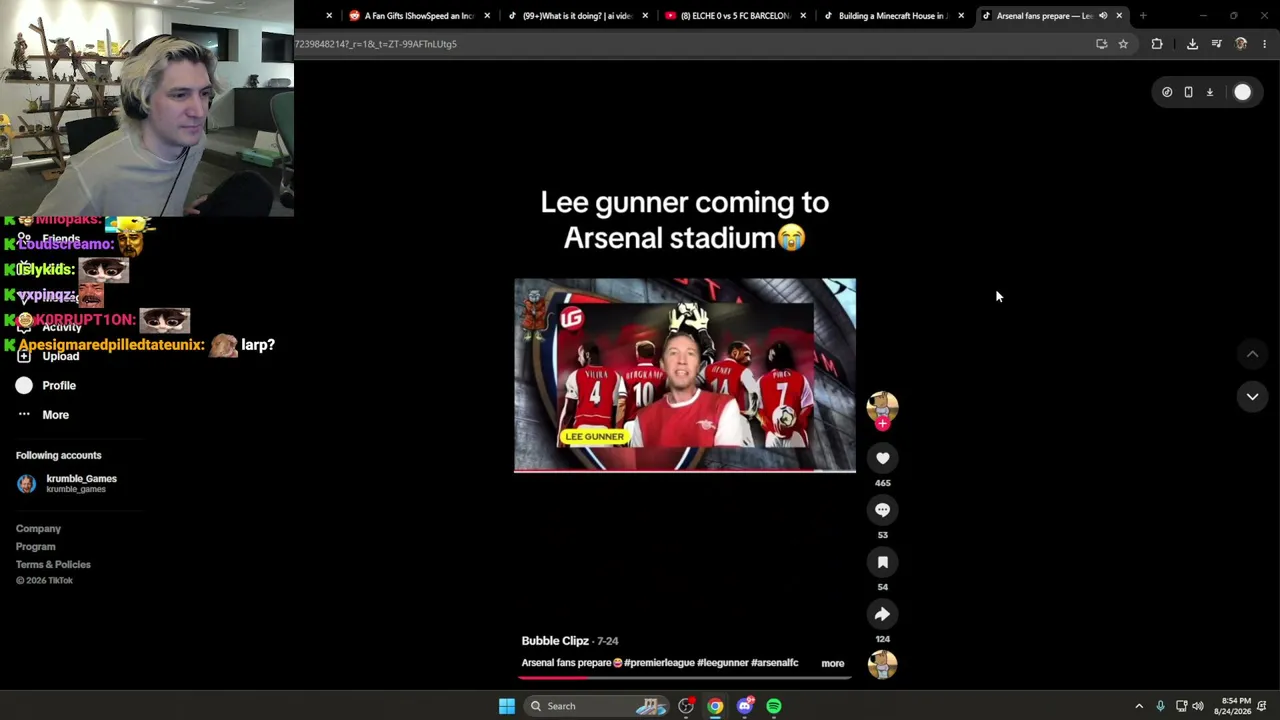Open the clock showing 8:54 PM
The image size is (1280, 720).
pos(1232,706)
